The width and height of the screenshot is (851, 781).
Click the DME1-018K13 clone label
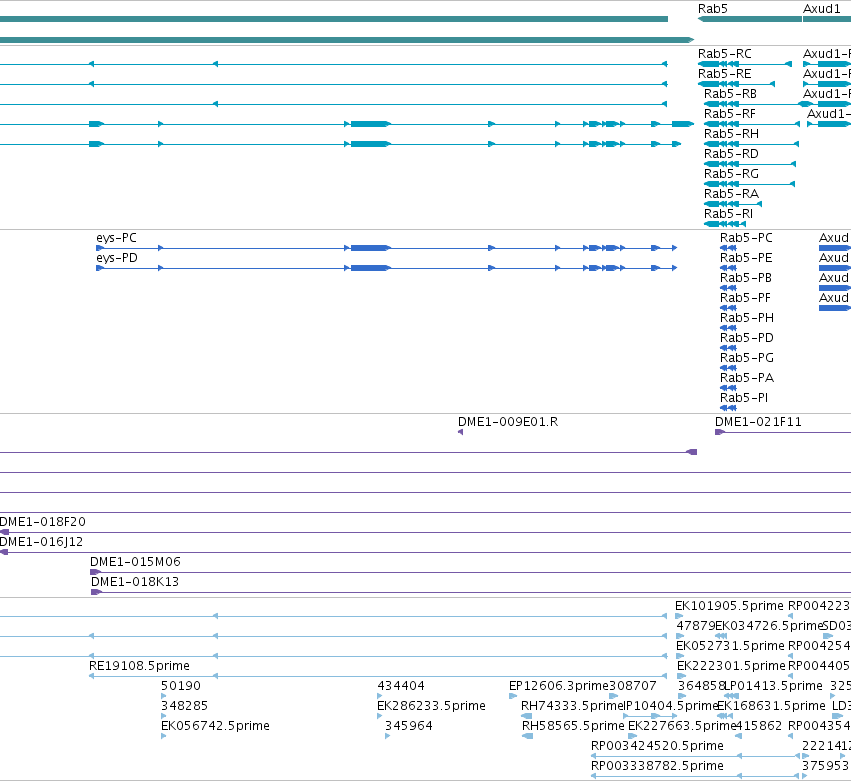coord(135,583)
